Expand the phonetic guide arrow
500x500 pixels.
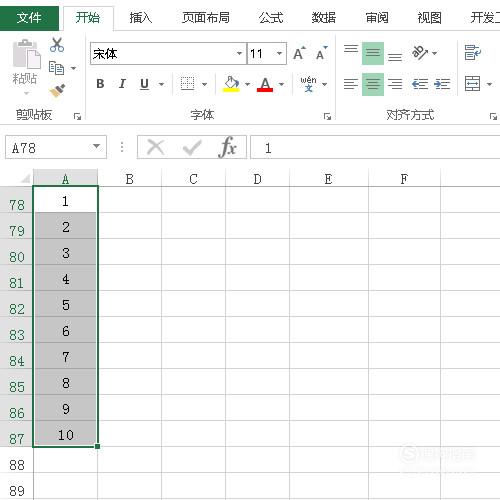coord(324,84)
